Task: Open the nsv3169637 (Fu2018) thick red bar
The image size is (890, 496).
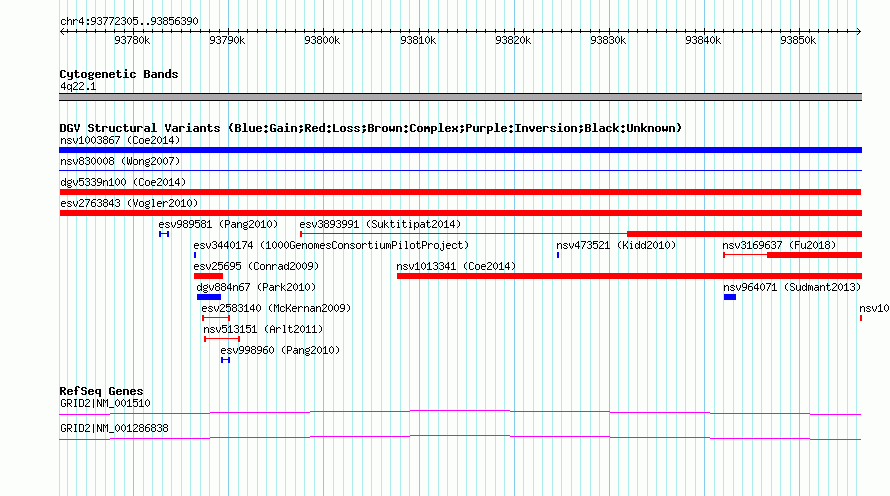Action: 814,255
